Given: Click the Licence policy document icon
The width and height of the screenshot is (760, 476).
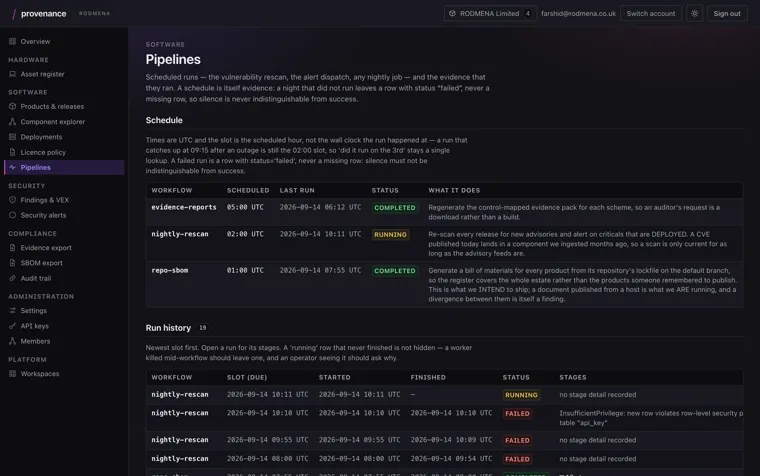Looking at the screenshot, I should tap(13, 152).
